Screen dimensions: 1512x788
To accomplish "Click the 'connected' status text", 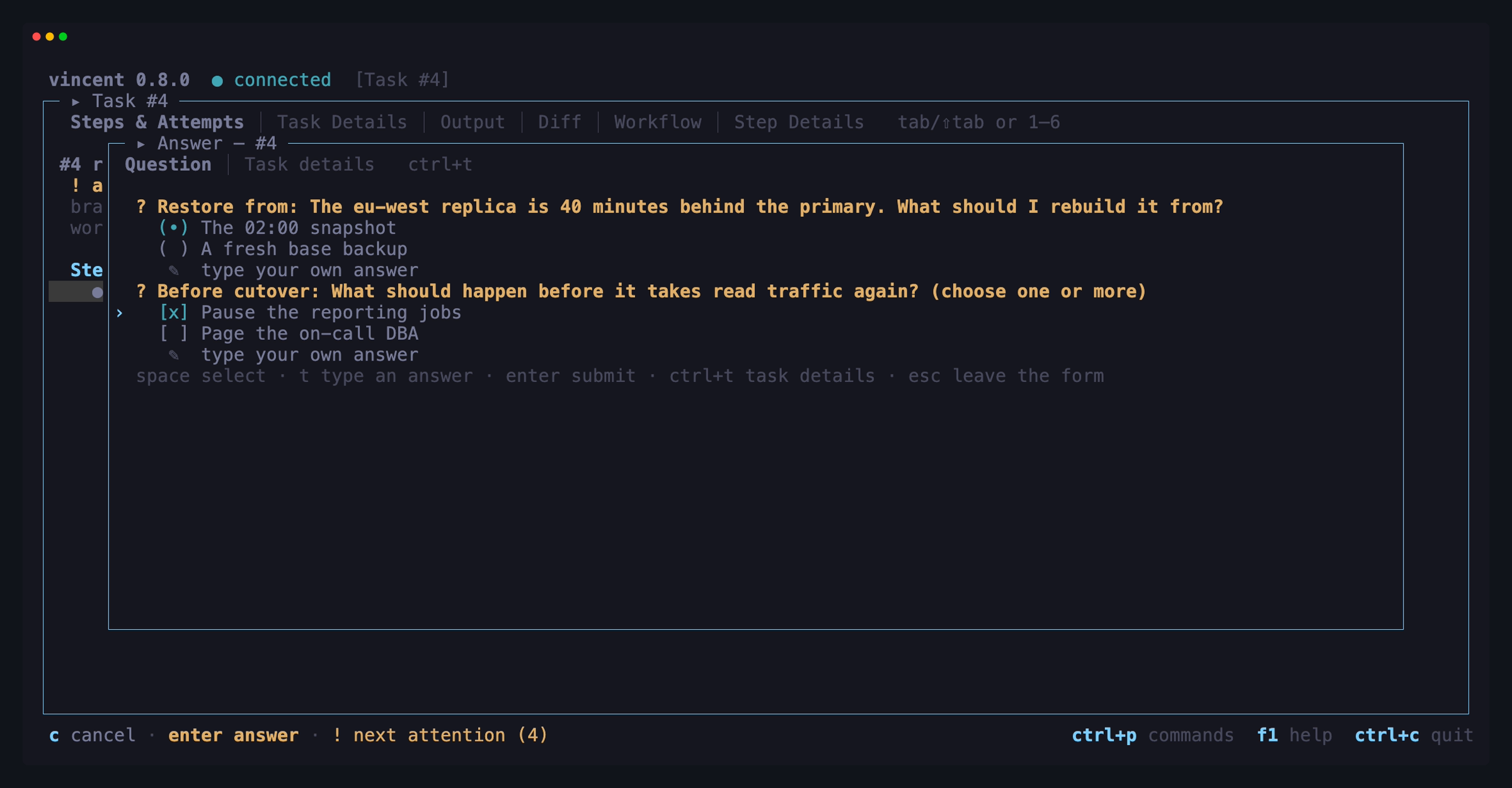I will (x=282, y=80).
